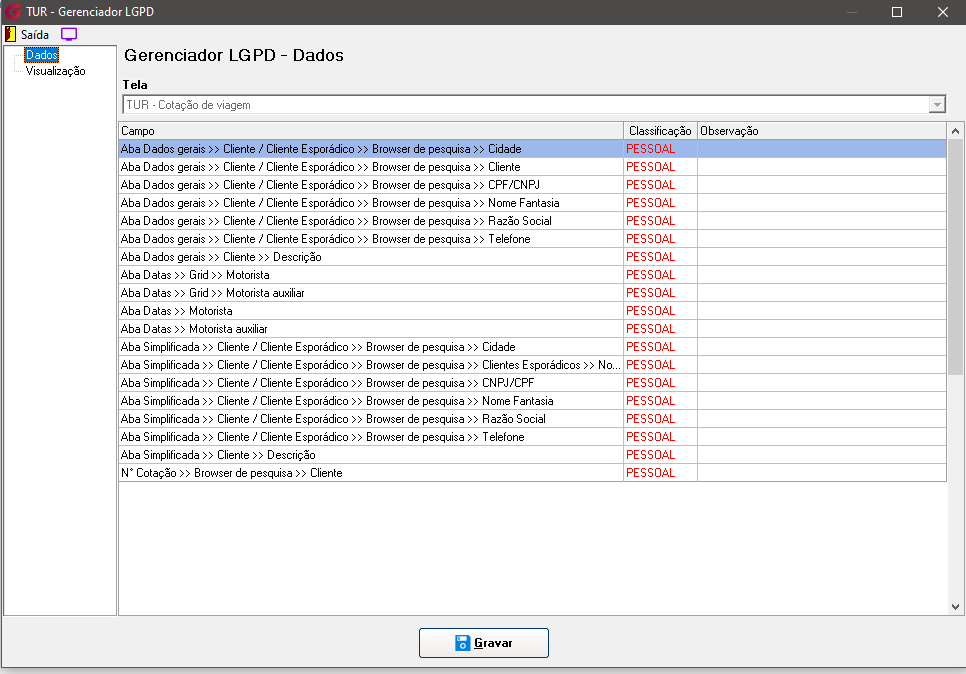Select Aba Simplificada row ending Razão Social
Screen dimensions: 966x674
pos(532,418)
